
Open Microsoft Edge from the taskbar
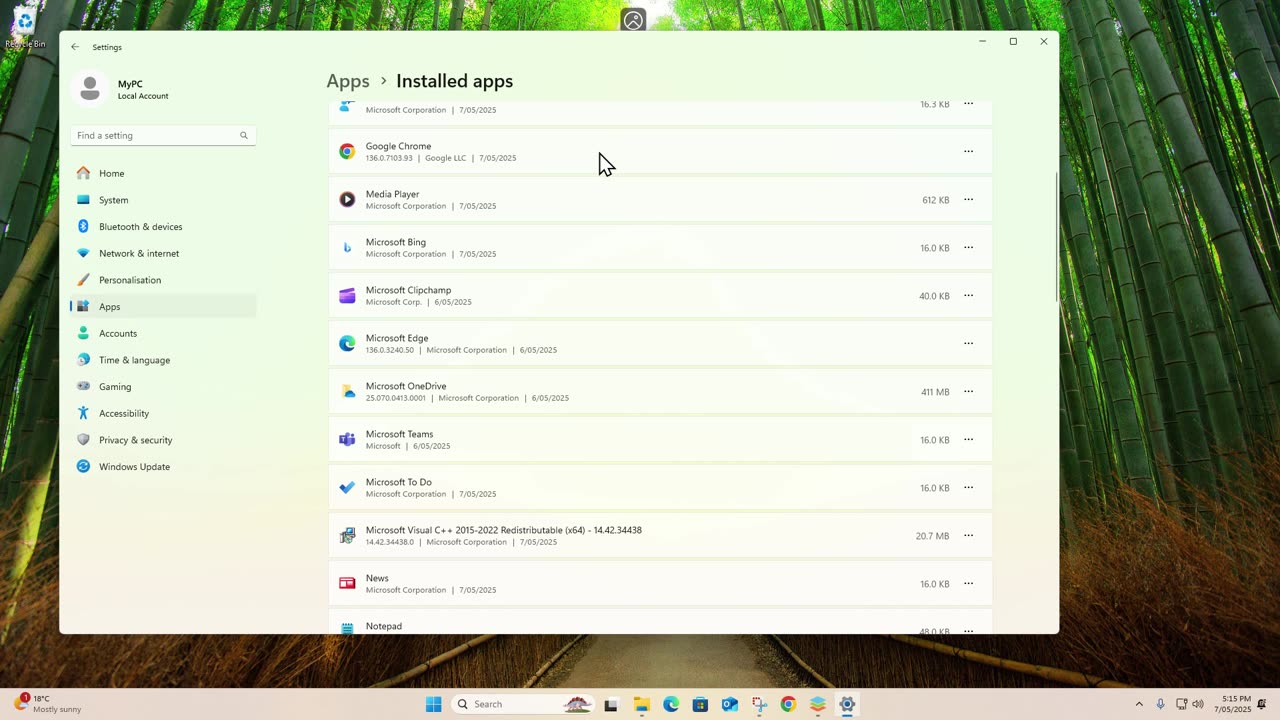pyautogui.click(x=671, y=704)
